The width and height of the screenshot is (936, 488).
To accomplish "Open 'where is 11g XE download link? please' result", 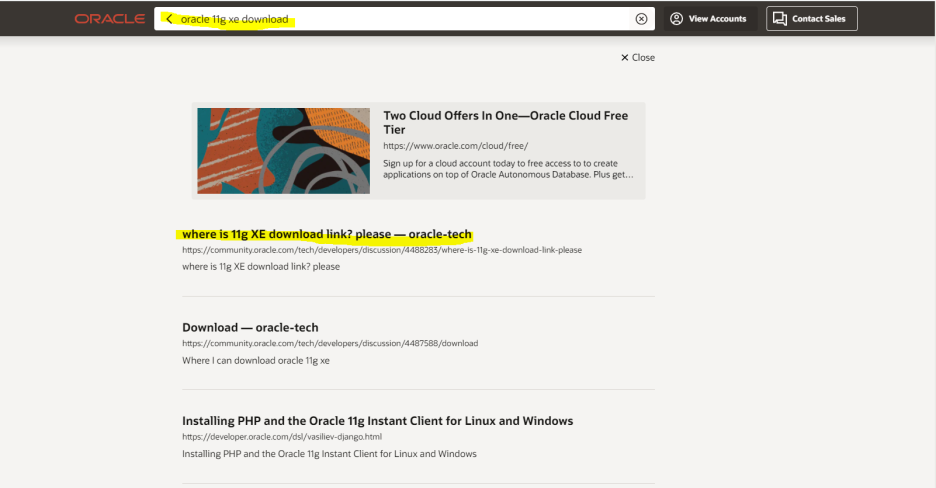I will tap(327, 234).
